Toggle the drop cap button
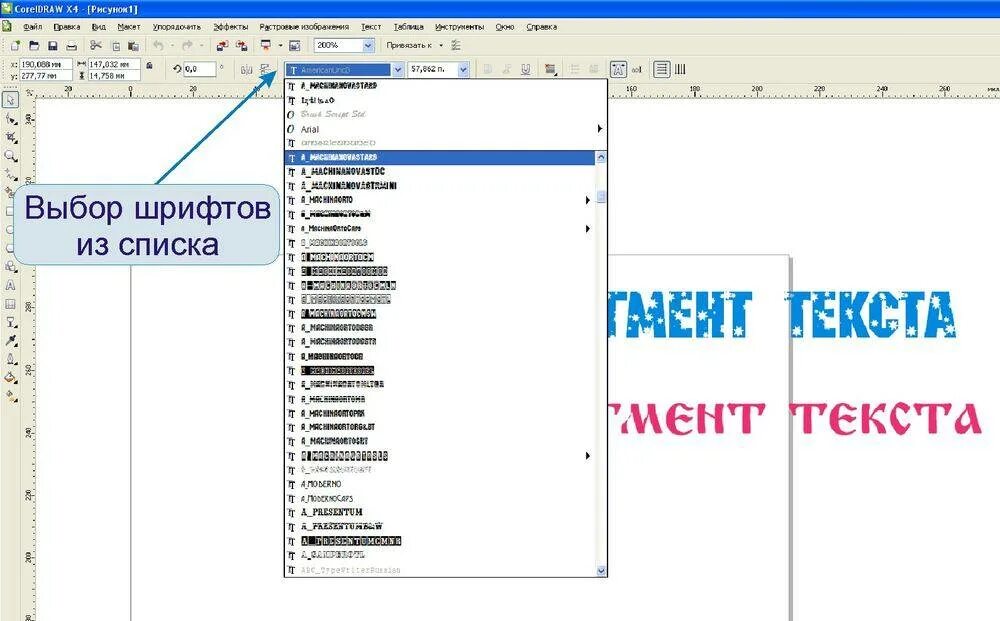Image resolution: width=1000 pixels, height=621 pixels. [x=594, y=69]
